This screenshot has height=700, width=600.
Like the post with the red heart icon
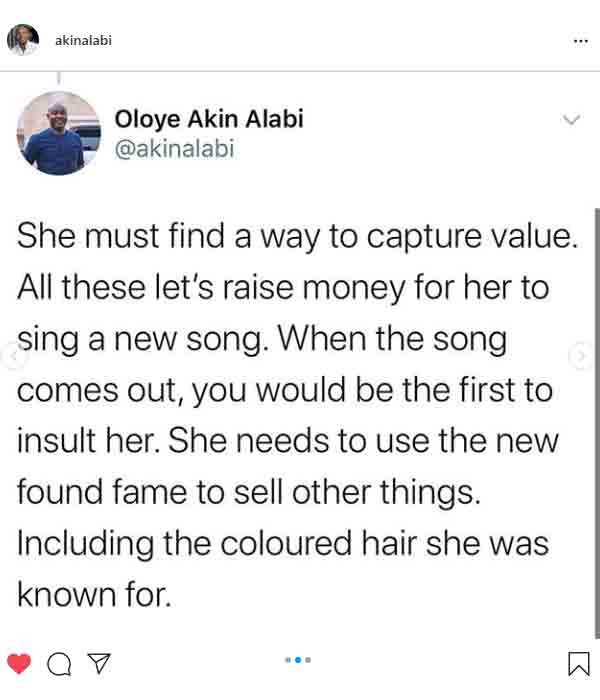19,663
